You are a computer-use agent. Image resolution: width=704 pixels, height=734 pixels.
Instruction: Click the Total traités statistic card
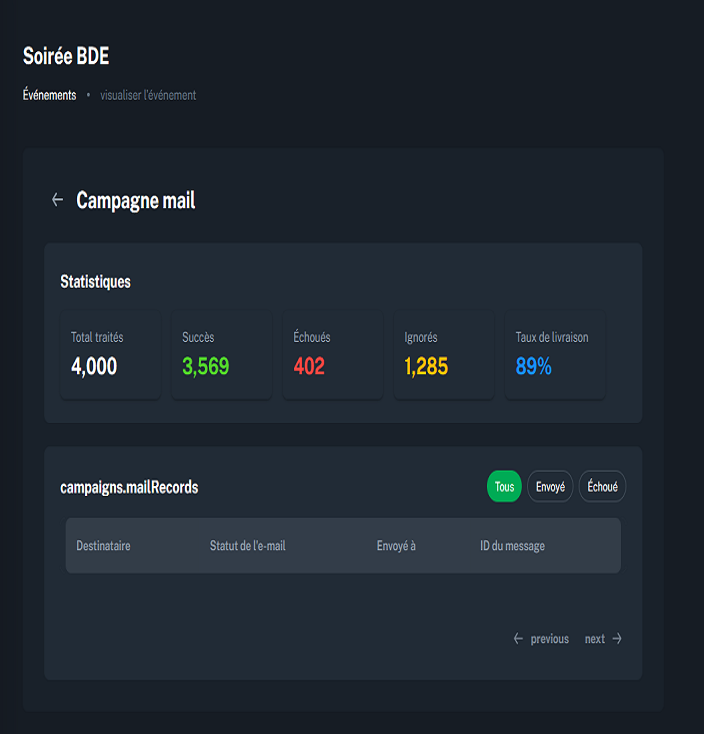pos(110,355)
